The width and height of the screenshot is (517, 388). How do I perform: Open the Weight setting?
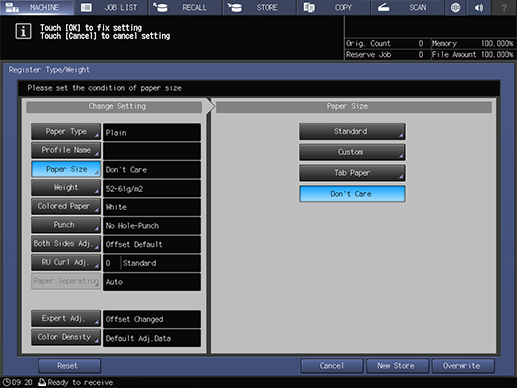(x=66, y=188)
